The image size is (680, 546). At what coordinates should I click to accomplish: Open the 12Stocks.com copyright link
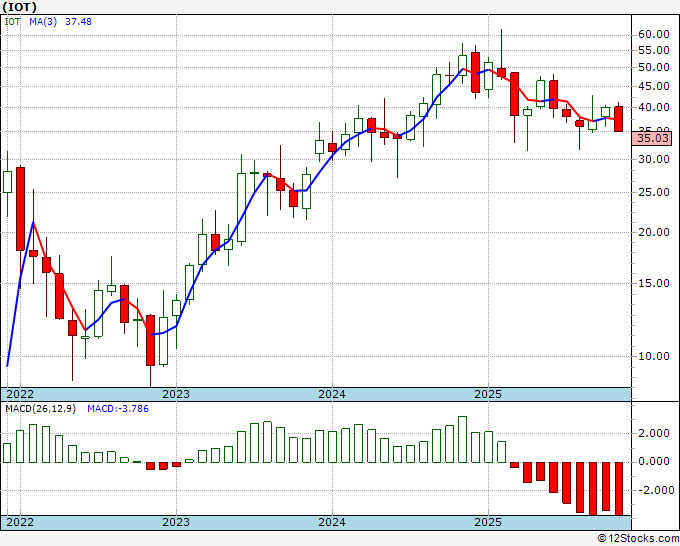(x=638, y=539)
